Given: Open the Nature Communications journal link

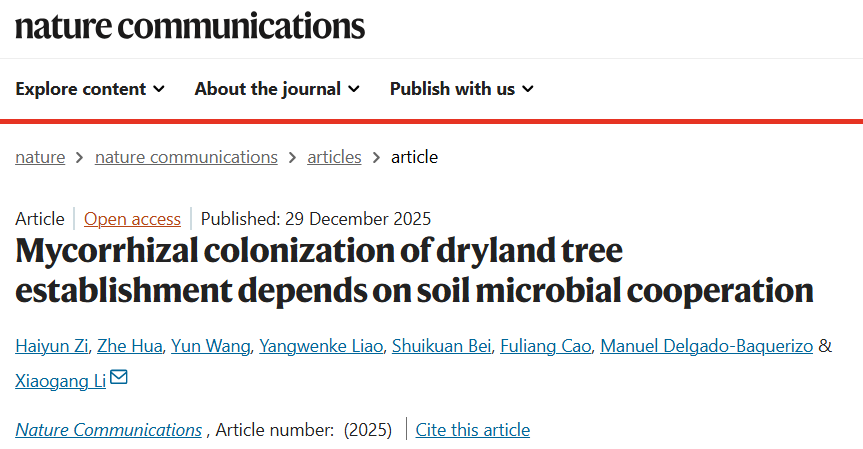Looking at the screenshot, I should [109, 430].
